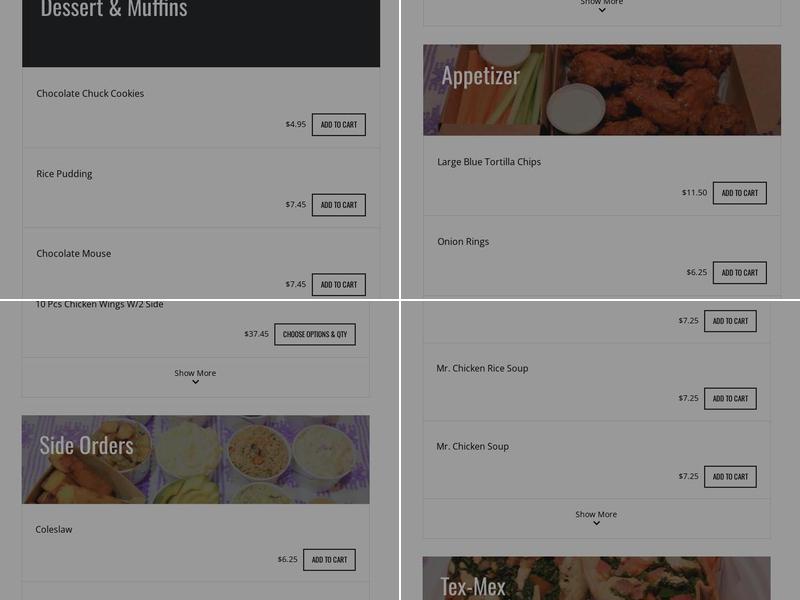This screenshot has height=600, width=800.
Task: Add Rice Pudding to cart
Action: point(339,205)
